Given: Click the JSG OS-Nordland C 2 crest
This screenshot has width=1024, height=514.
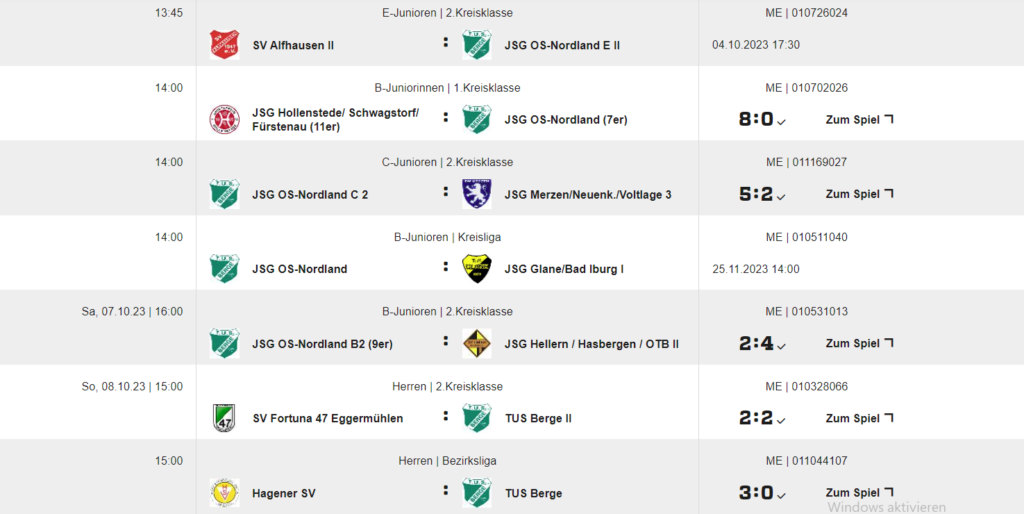Looking at the screenshot, I should (224, 194).
